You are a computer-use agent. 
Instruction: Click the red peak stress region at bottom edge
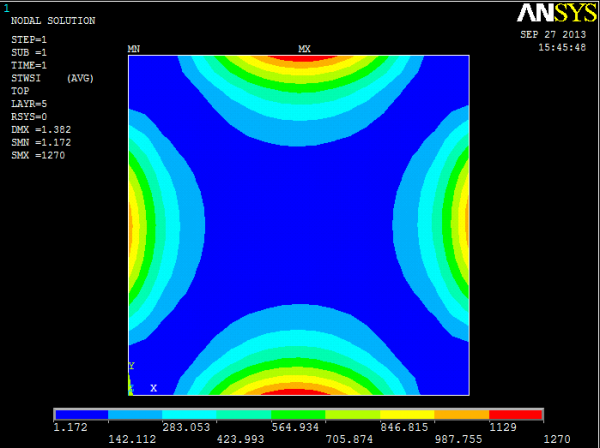[297, 392]
